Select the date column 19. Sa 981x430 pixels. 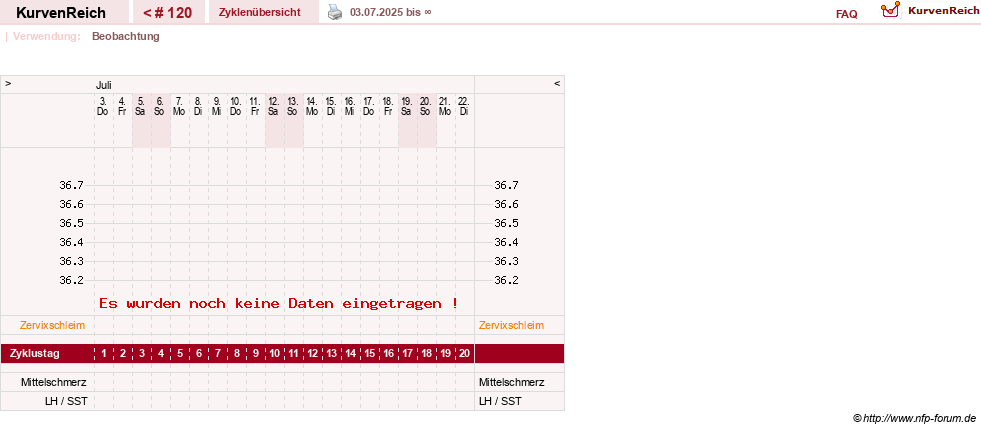407,106
